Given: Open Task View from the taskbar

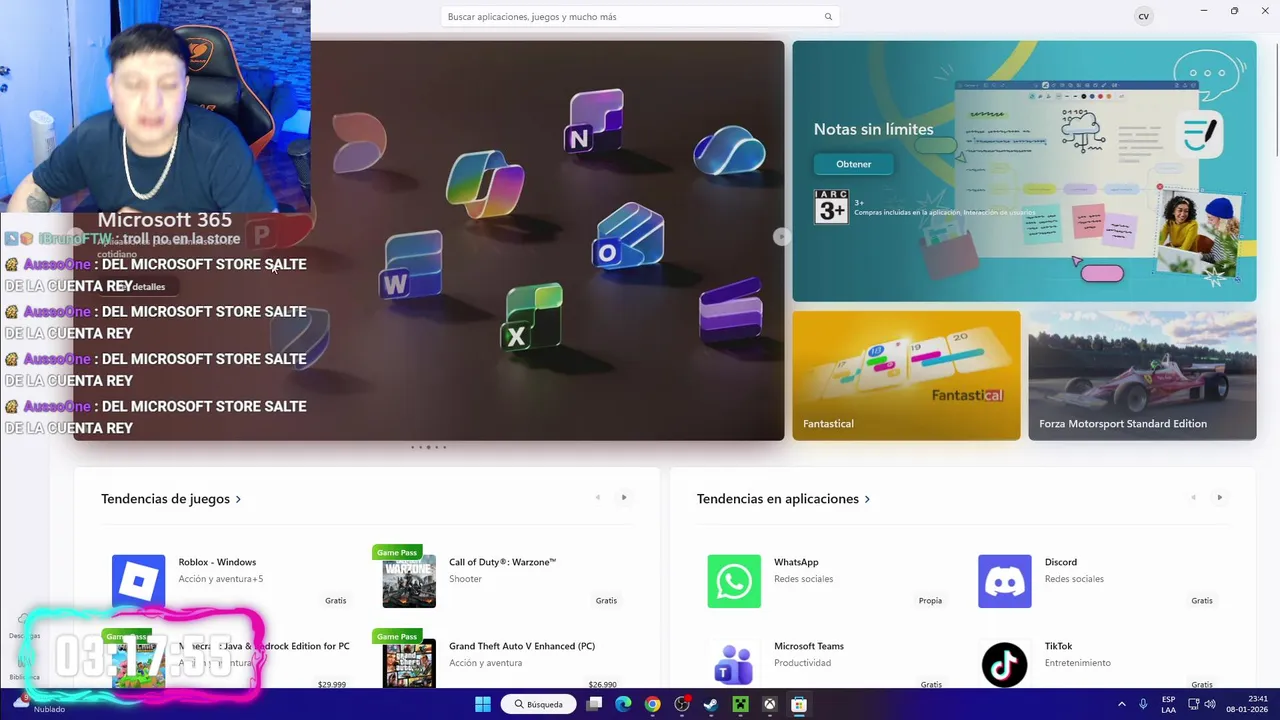Looking at the screenshot, I should coord(594,704).
